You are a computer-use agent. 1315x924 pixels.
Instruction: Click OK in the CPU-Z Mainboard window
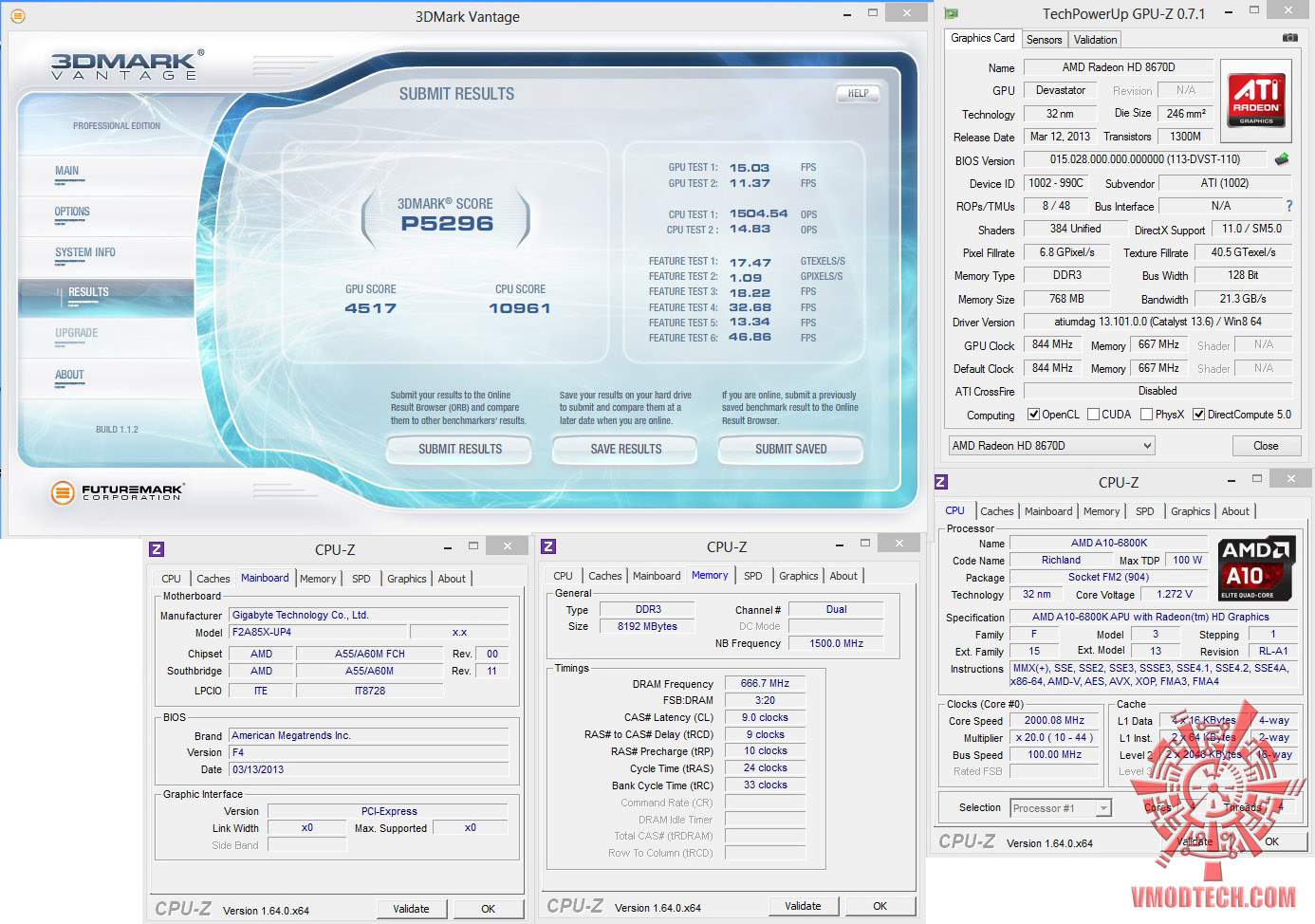[x=489, y=909]
